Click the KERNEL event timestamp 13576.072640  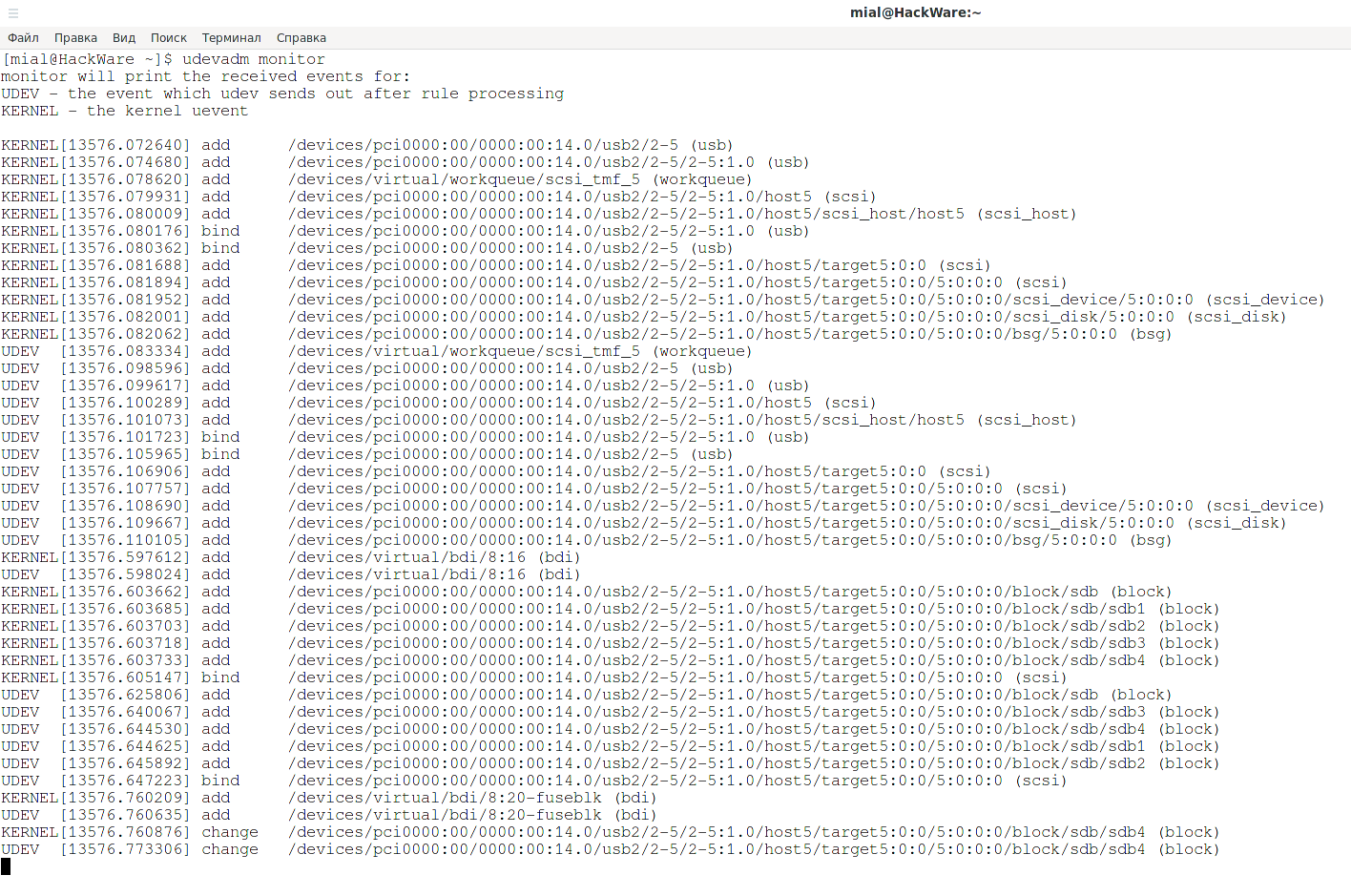click(x=125, y=145)
